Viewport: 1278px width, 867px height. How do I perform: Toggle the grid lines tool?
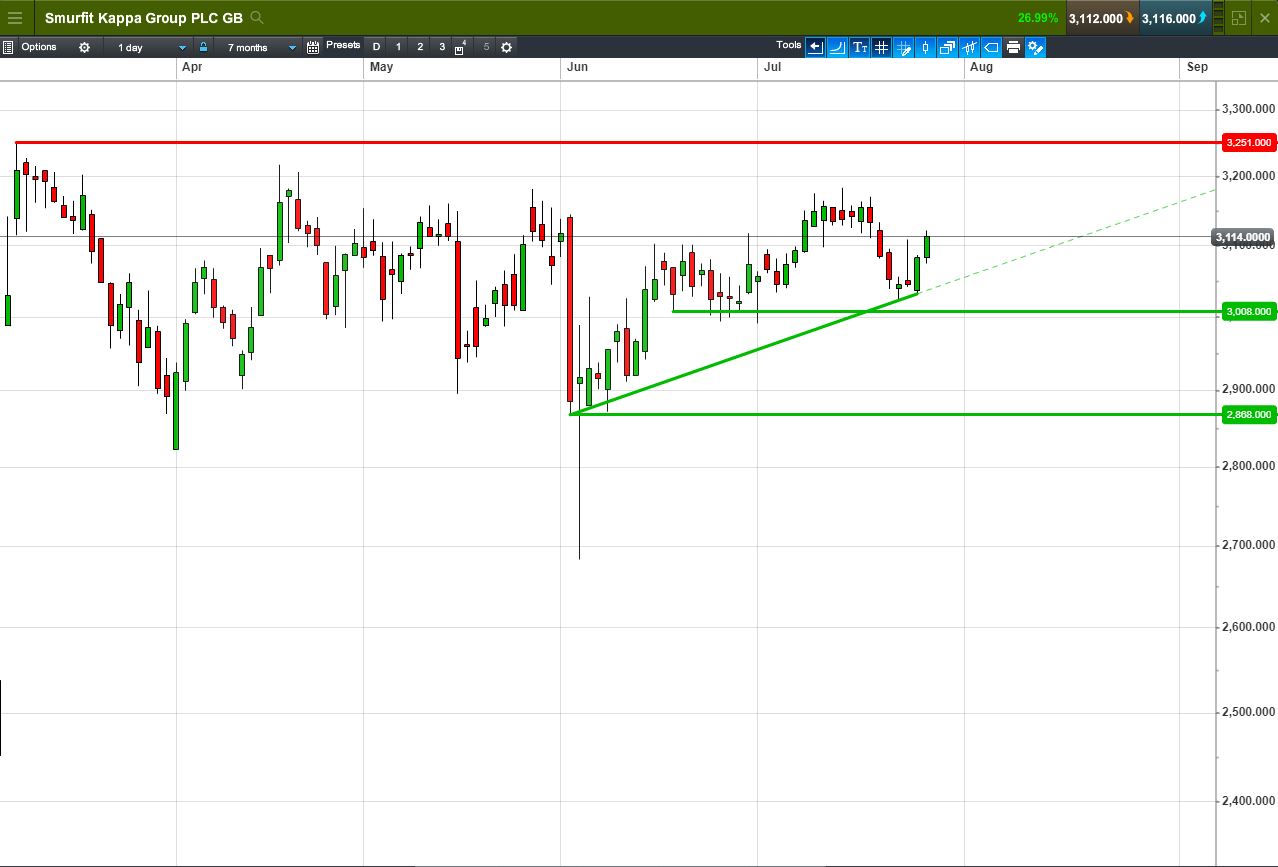(x=881, y=47)
